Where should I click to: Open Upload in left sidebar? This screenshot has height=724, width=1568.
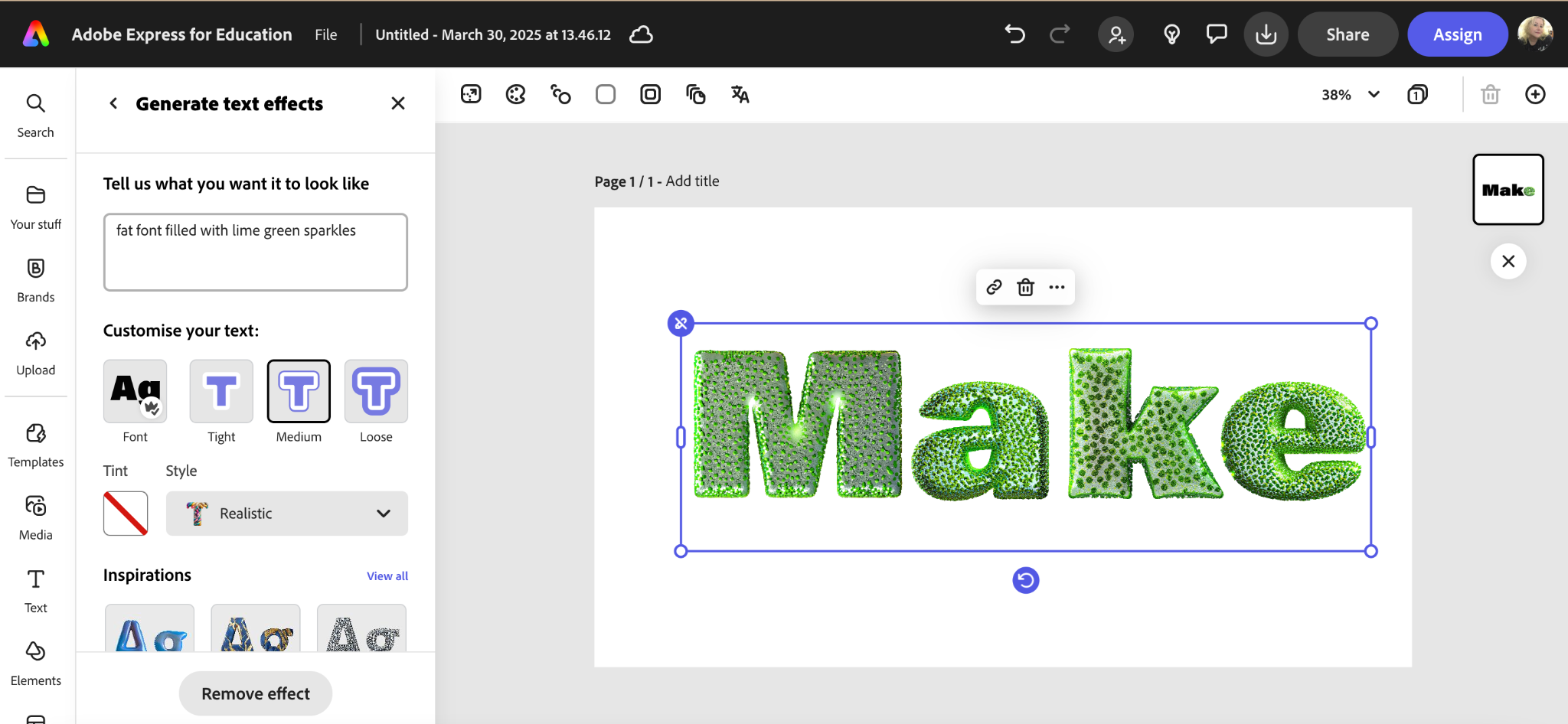[x=36, y=353]
